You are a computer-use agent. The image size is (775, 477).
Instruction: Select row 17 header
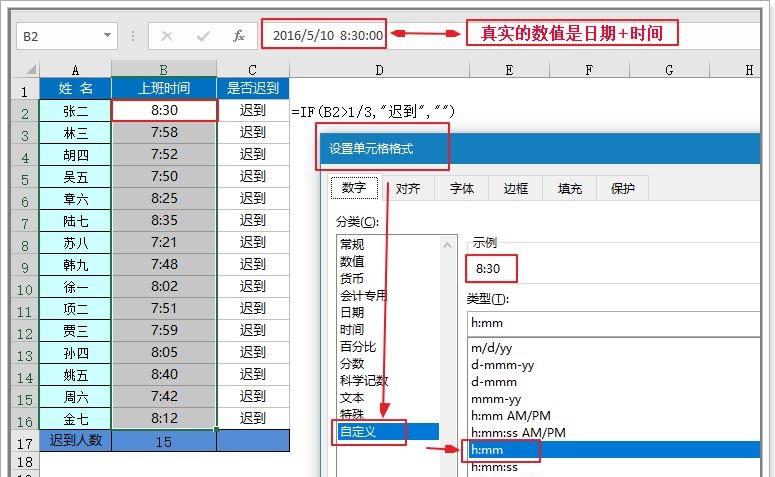pos(25,442)
